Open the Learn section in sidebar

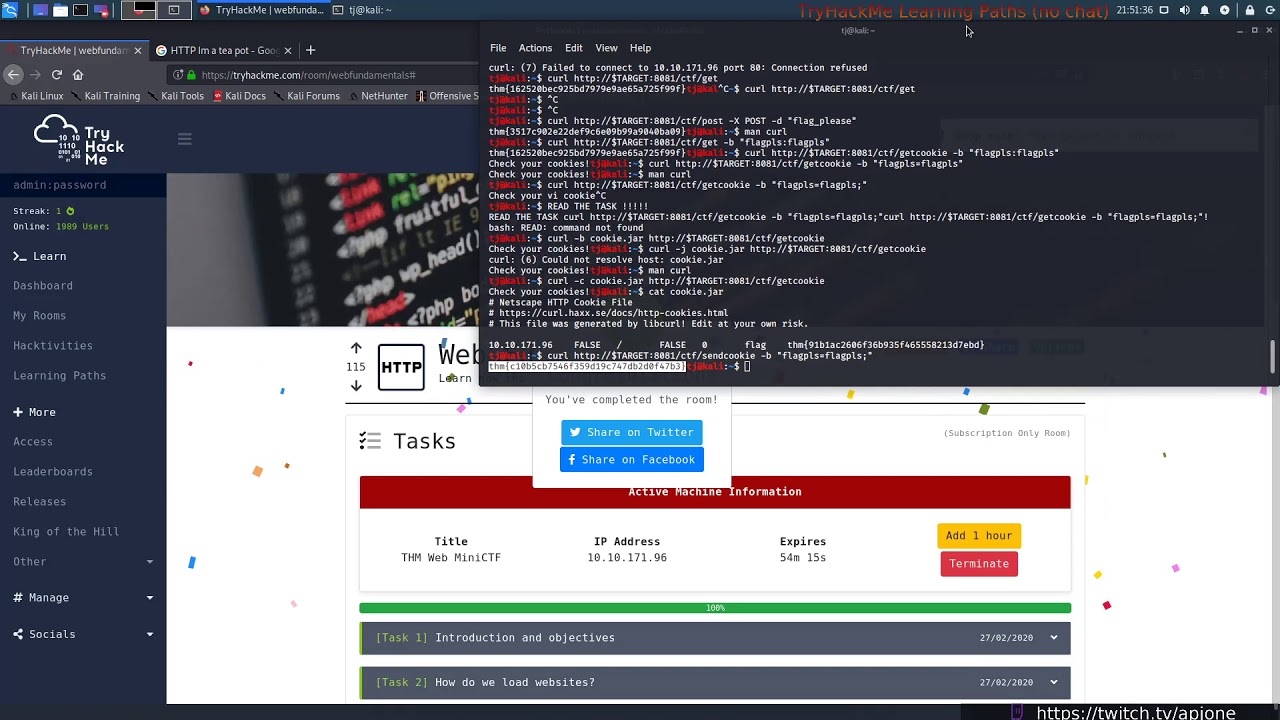click(x=41, y=256)
